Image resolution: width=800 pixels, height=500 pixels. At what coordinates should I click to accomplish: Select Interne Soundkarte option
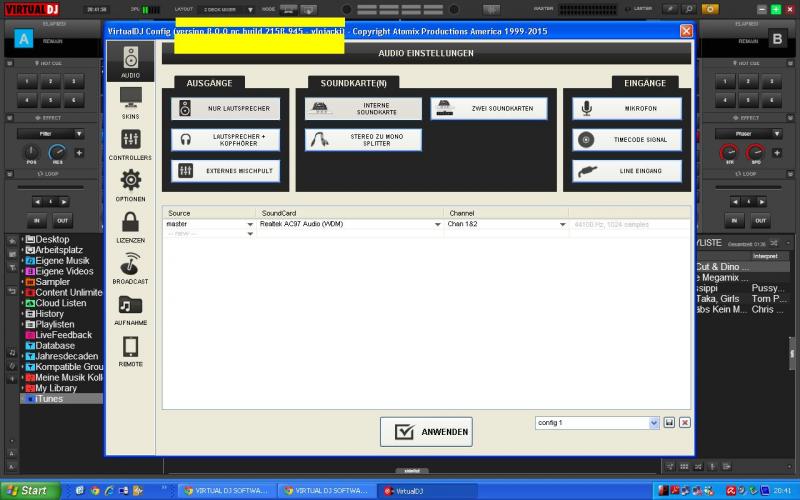click(x=363, y=109)
